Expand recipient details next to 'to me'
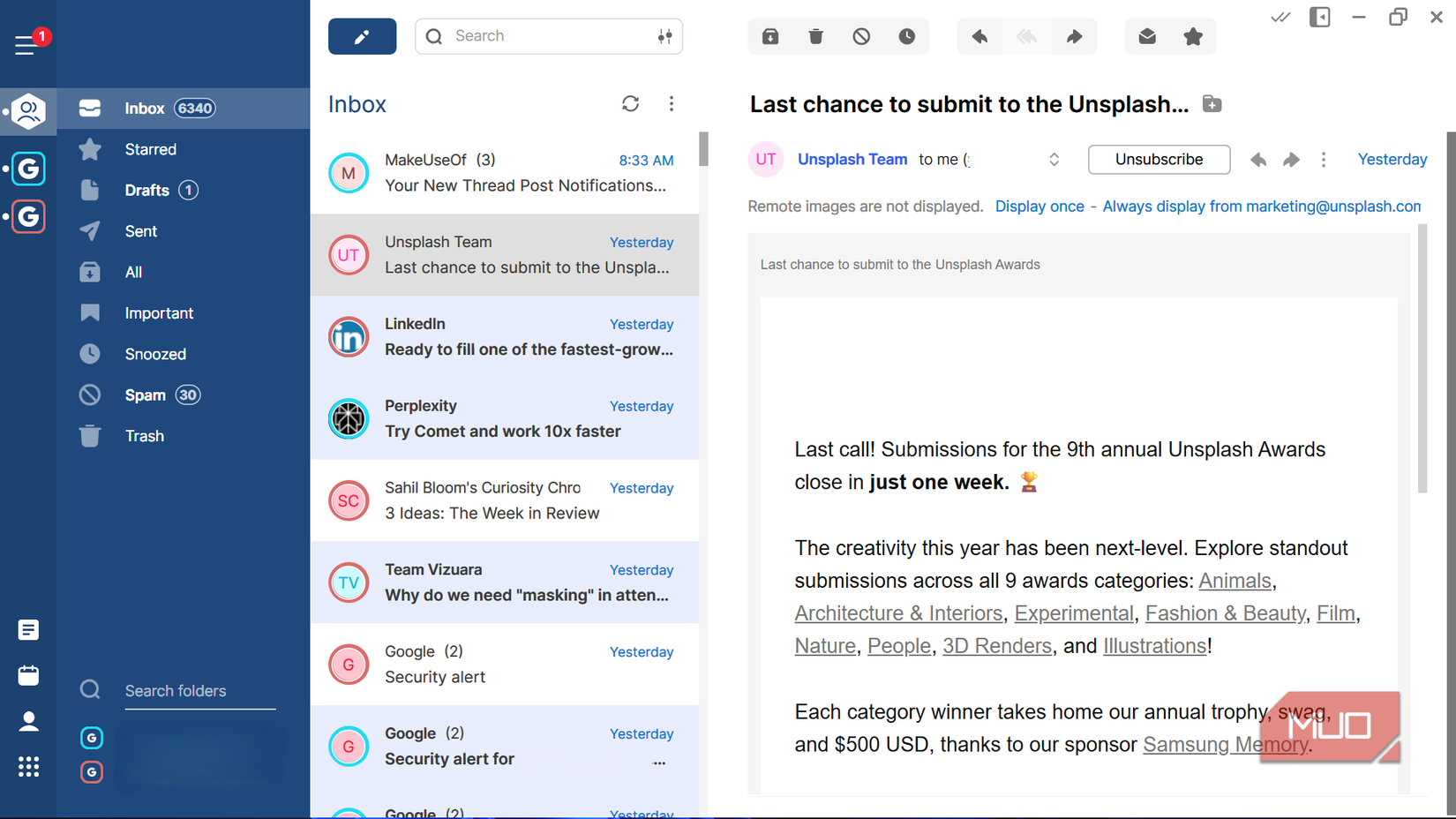Screen dimensions: 1456x819 pyautogui.click(x=1054, y=160)
